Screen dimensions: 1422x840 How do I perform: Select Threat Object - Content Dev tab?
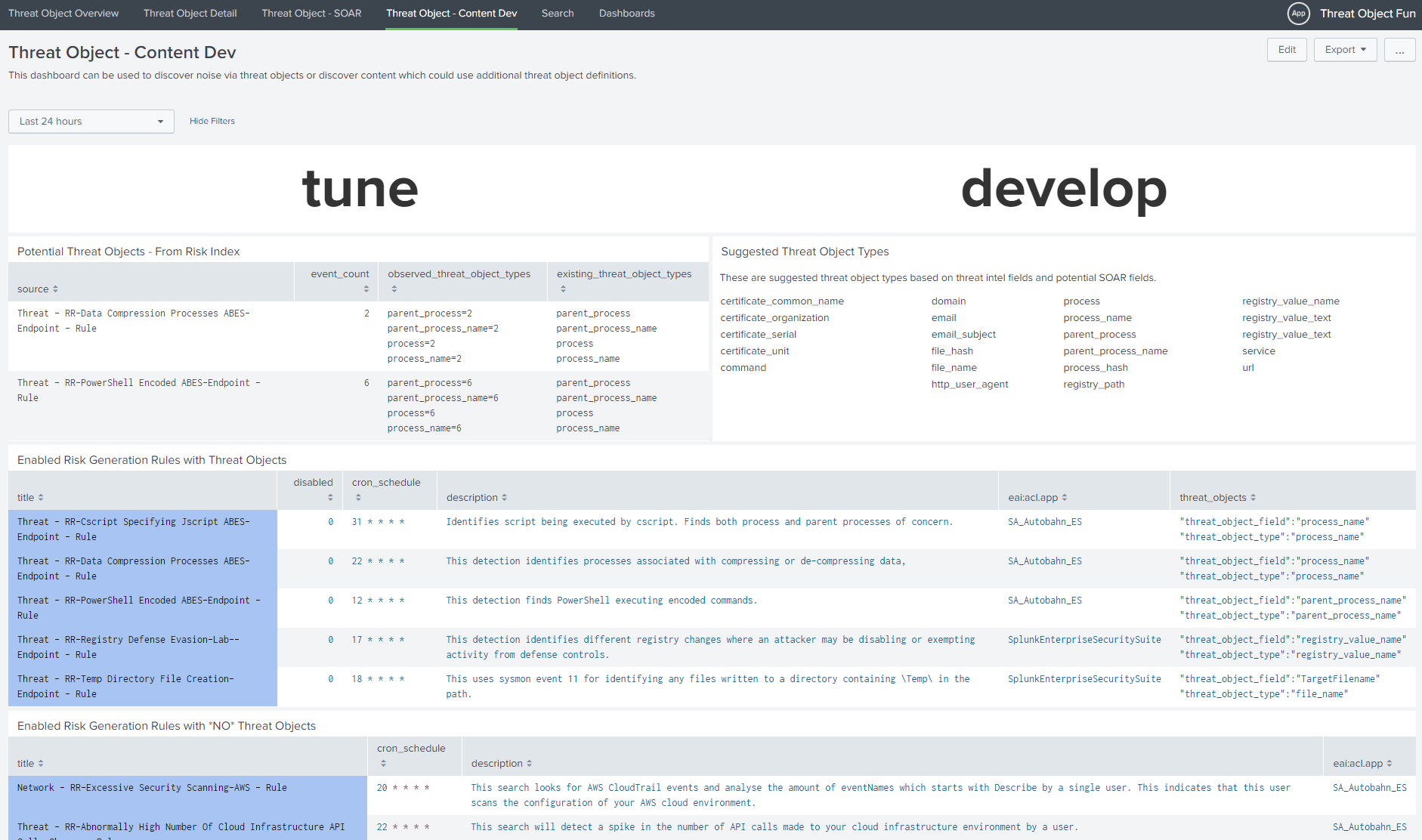452,14
